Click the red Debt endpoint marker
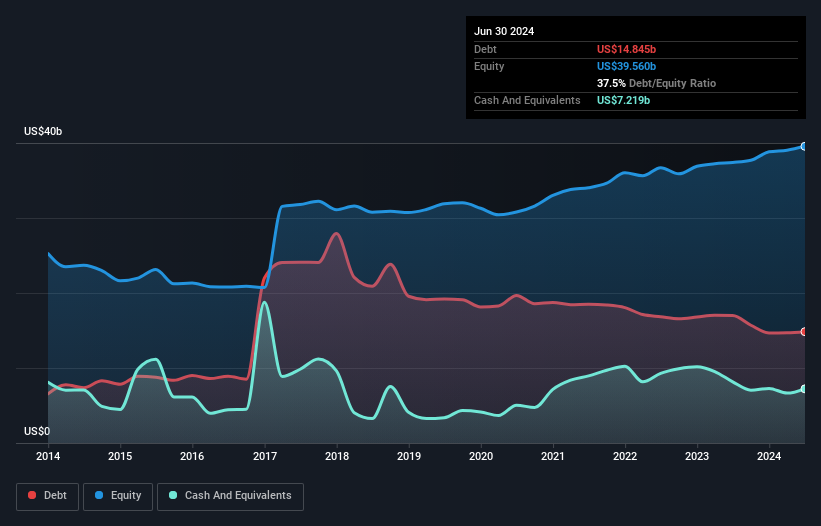The height and width of the screenshot is (526, 821). click(804, 332)
